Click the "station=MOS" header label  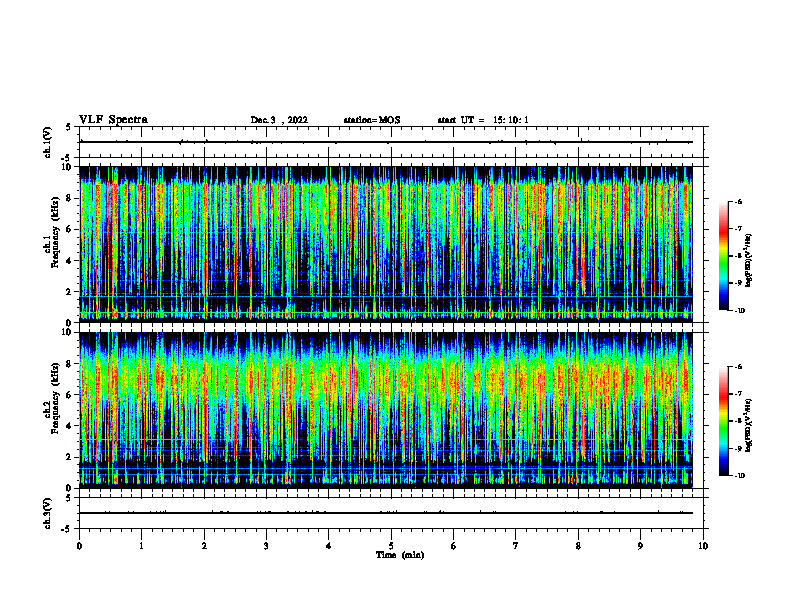coord(372,120)
